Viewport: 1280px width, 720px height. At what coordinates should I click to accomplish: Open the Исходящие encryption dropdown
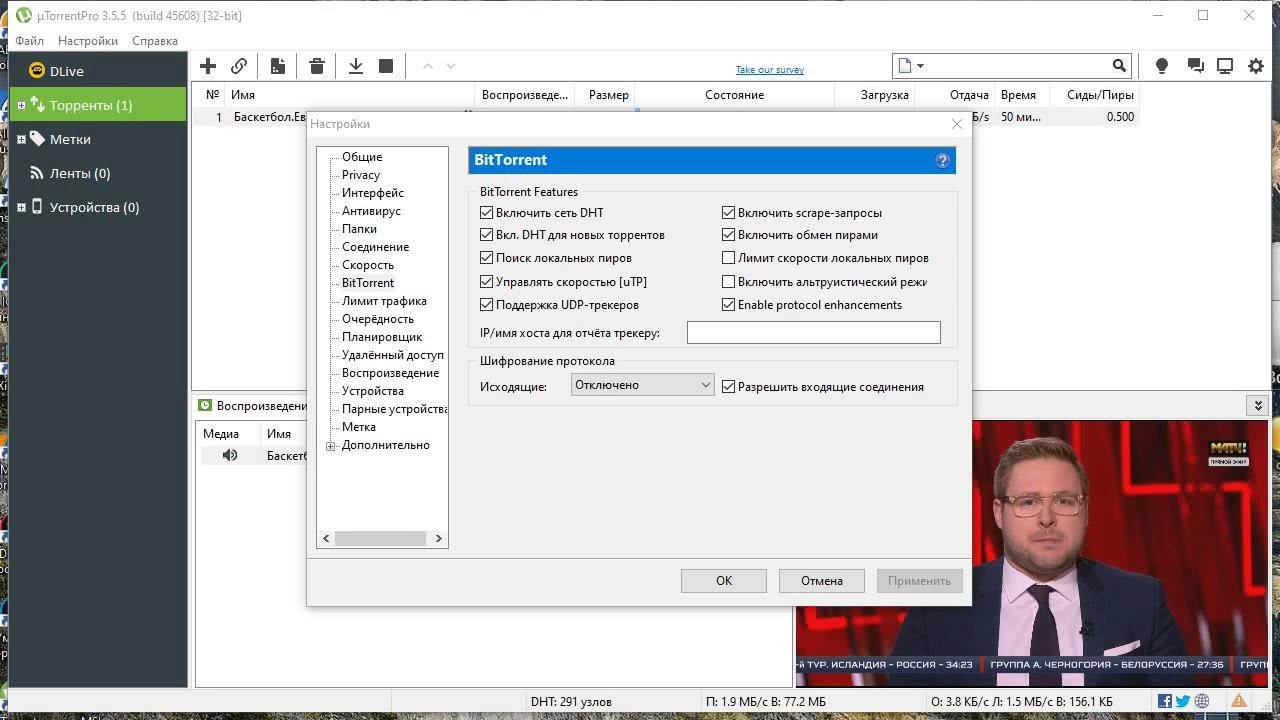coord(642,385)
